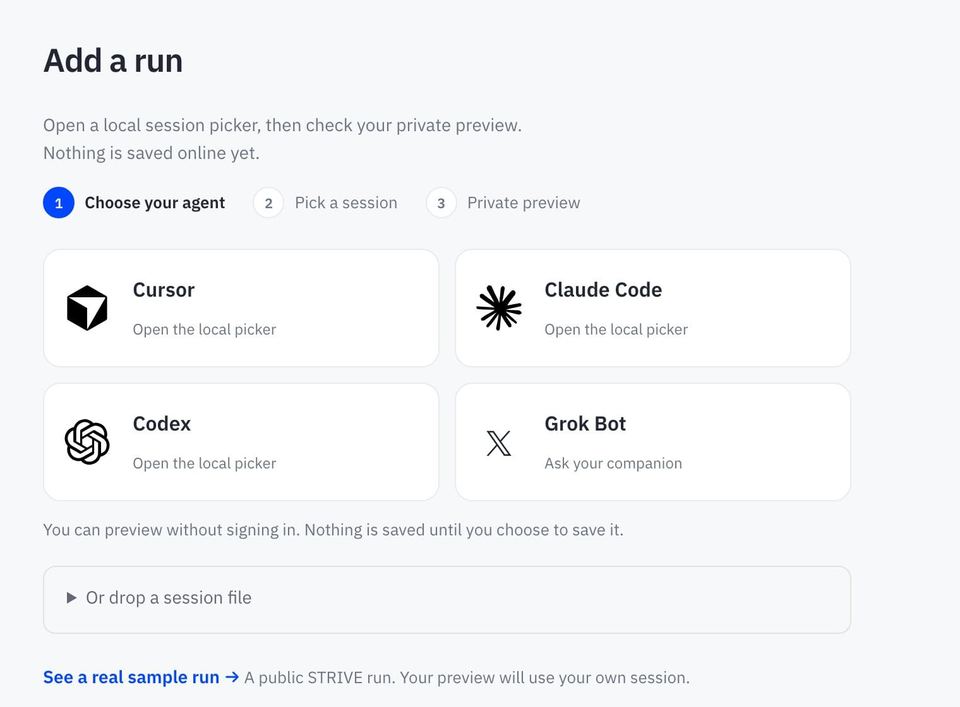Click the step 1 number circle
Image resolution: width=960 pixels, height=707 pixels.
(x=59, y=203)
